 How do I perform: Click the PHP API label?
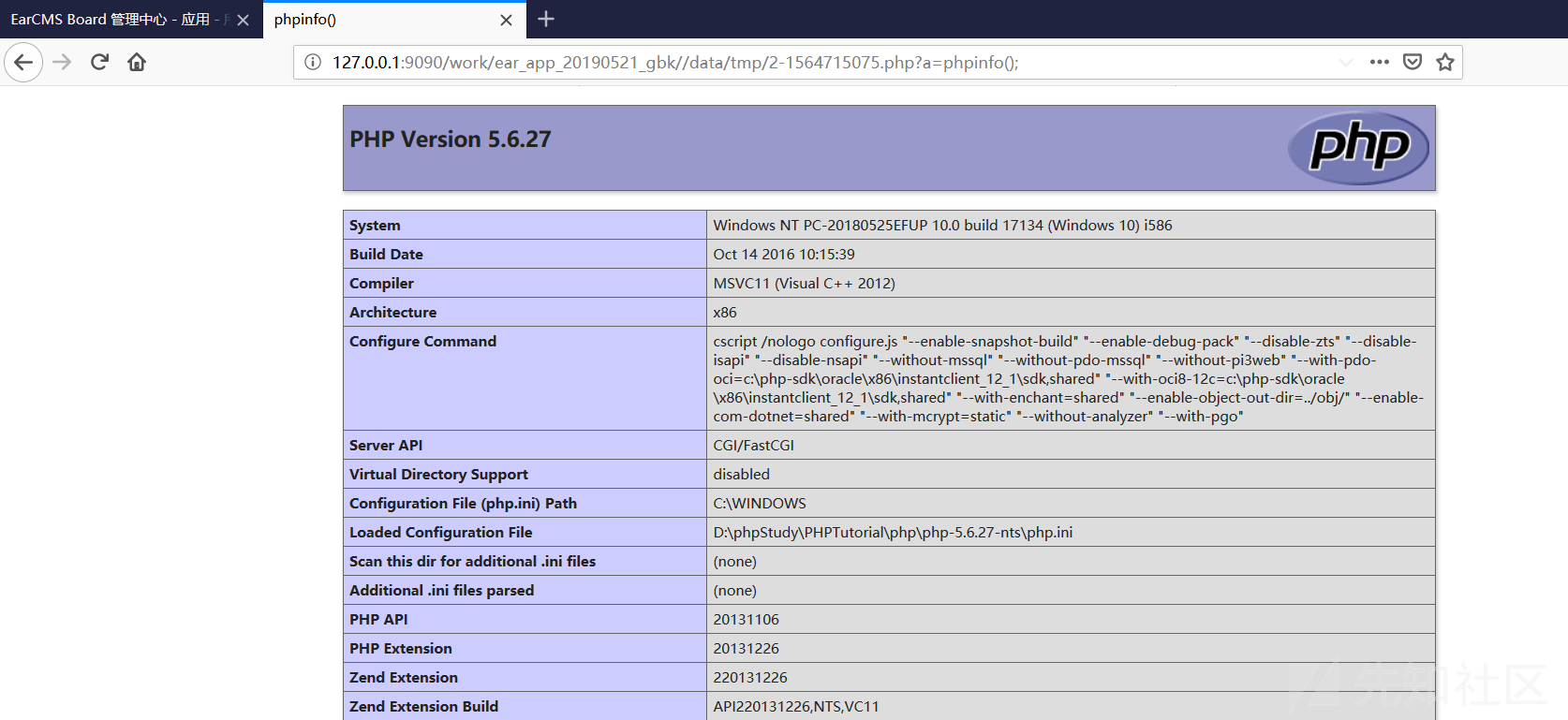click(378, 620)
